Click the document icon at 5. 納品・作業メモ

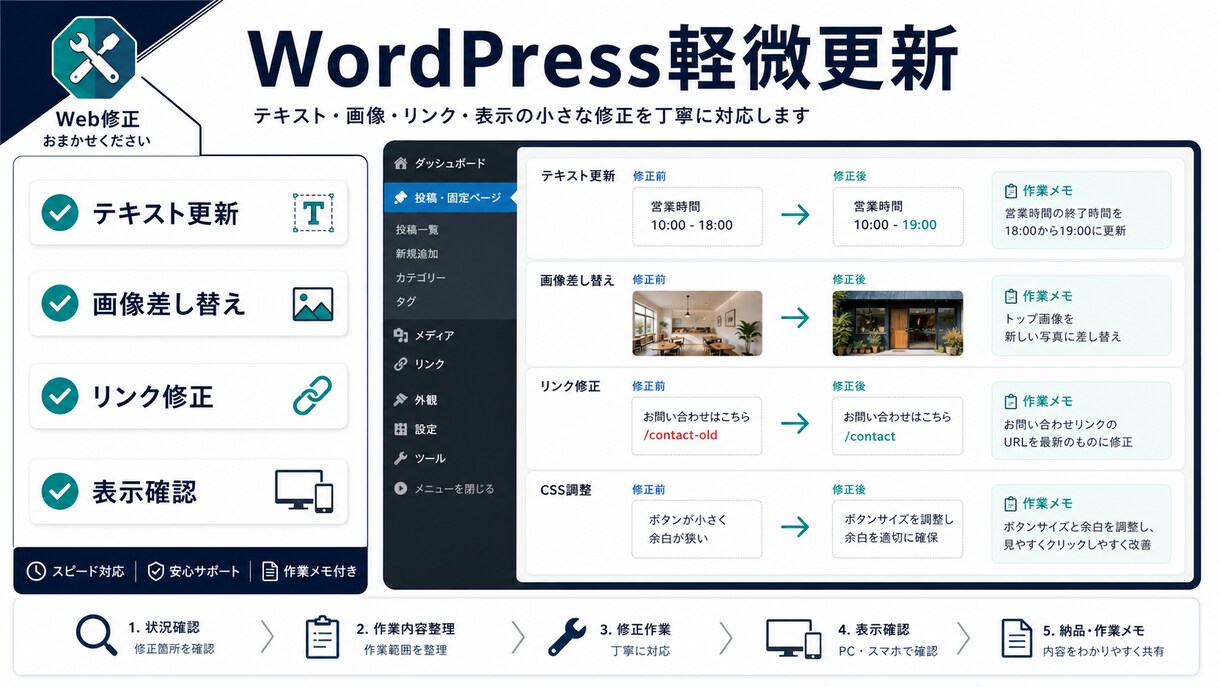pos(1016,637)
